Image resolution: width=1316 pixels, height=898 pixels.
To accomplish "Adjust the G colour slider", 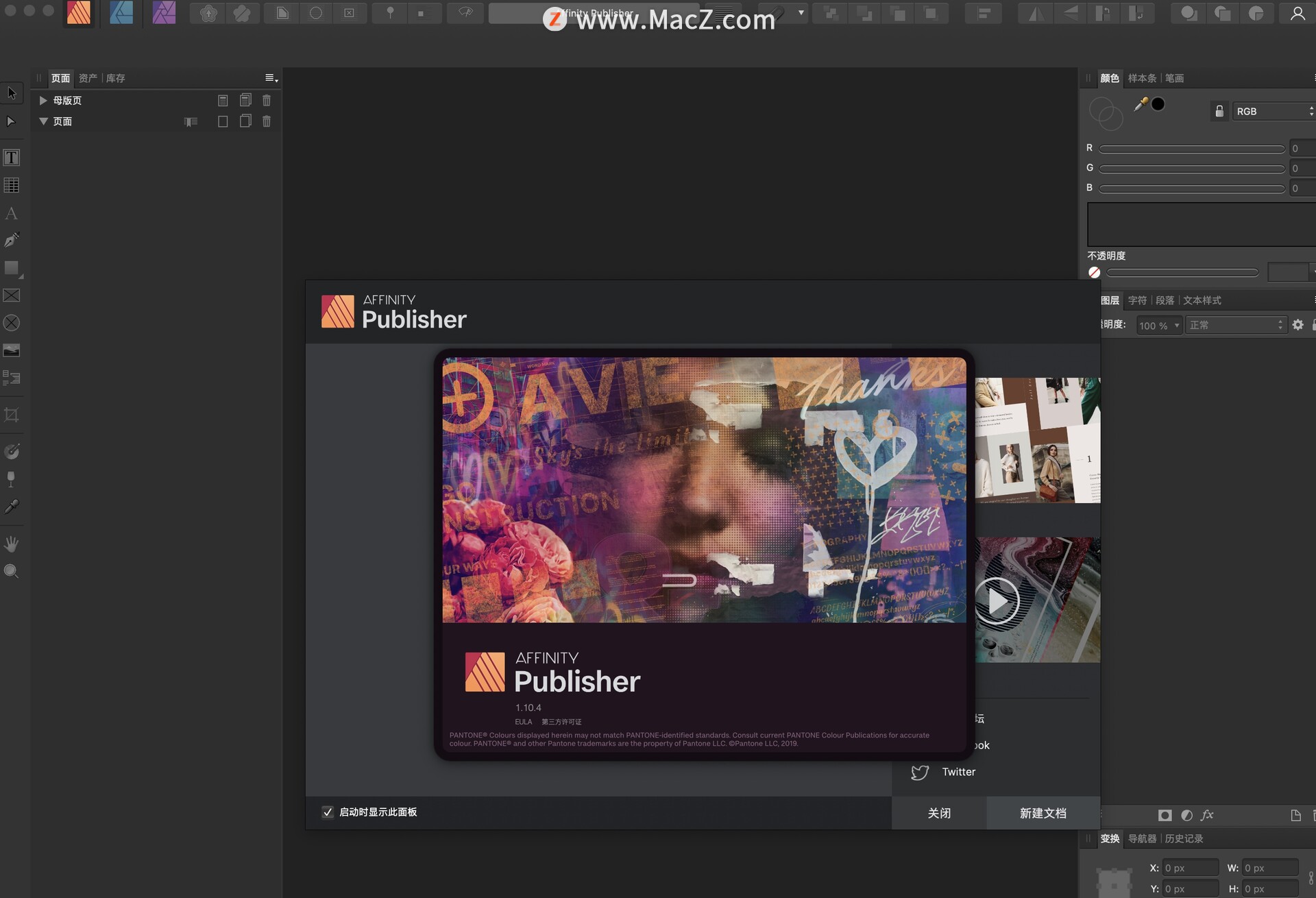I will [1192, 169].
